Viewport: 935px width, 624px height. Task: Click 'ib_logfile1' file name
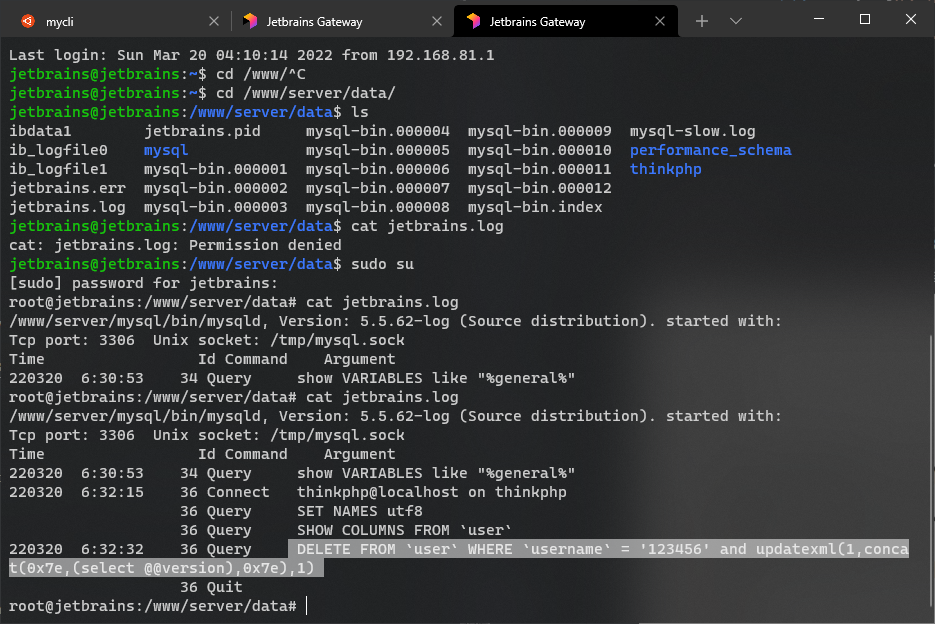[58, 169]
